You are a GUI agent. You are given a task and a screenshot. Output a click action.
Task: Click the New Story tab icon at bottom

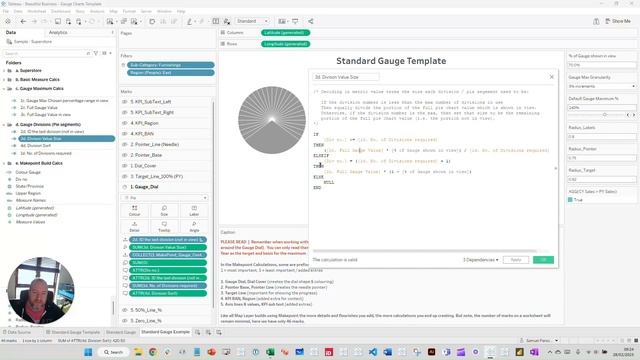[219, 332]
